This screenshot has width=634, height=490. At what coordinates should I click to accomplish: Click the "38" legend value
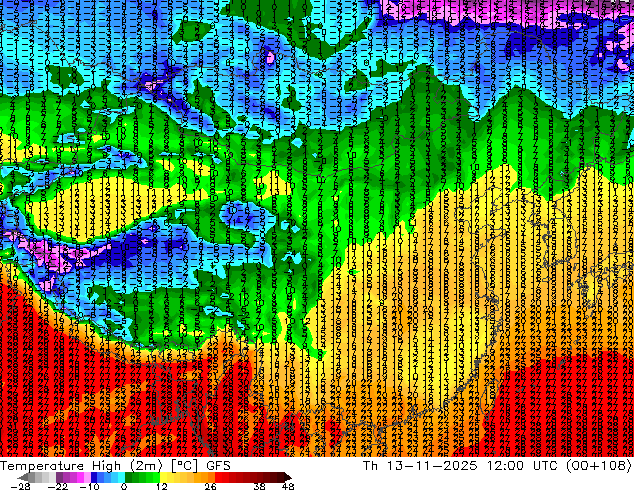260,486
